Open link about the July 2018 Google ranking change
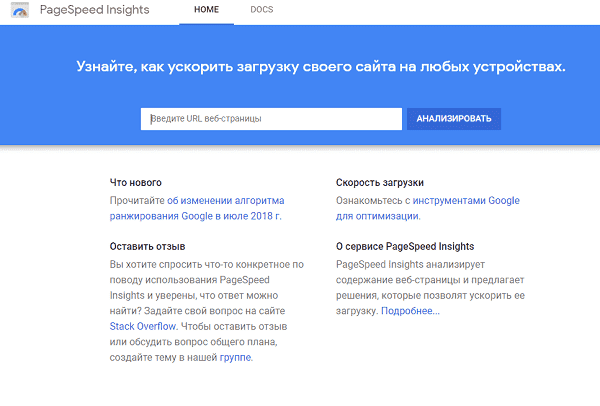This screenshot has width=600, height=406. (x=197, y=209)
